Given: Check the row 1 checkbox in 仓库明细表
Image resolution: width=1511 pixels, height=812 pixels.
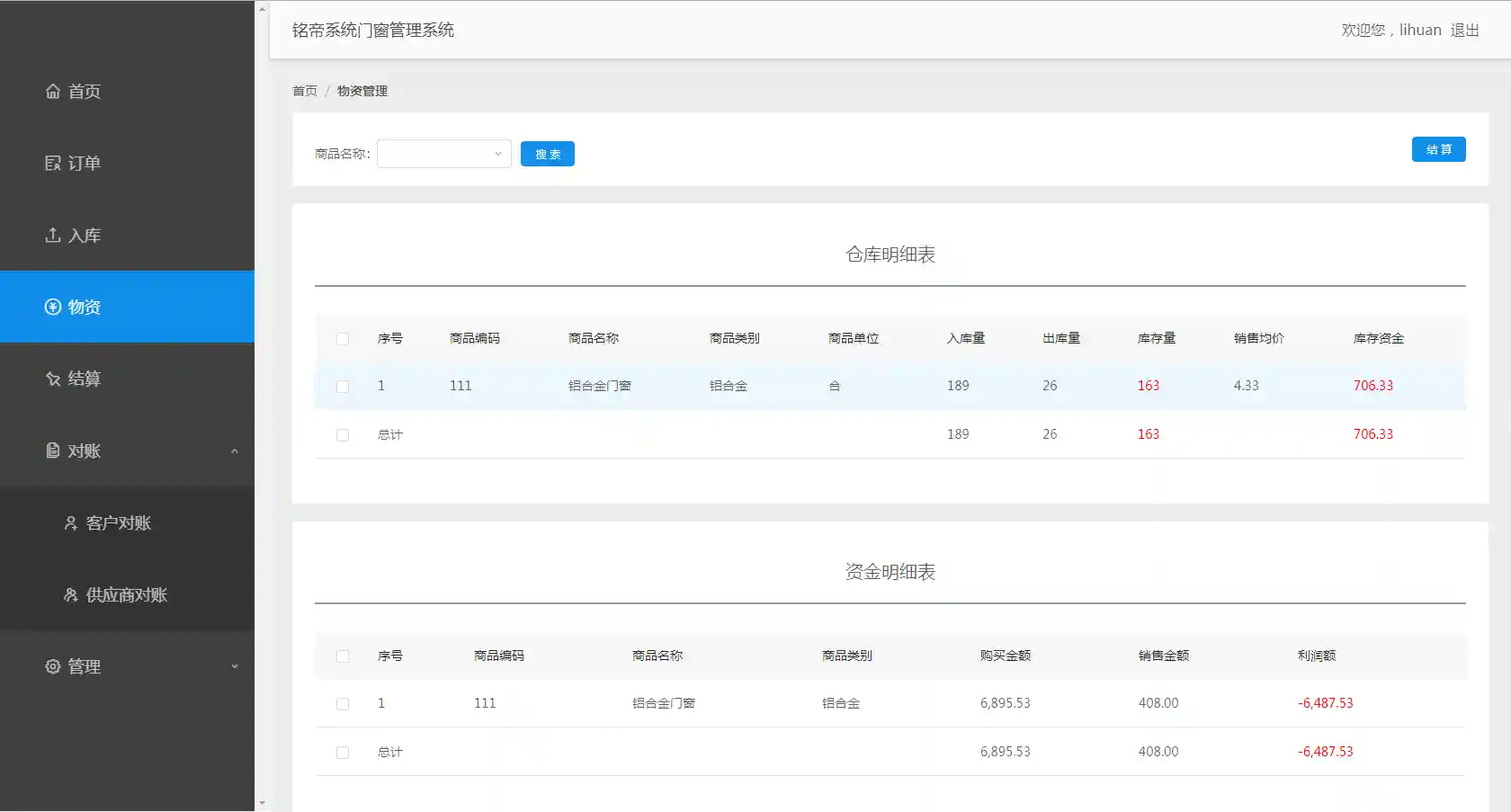Looking at the screenshot, I should pos(343,387).
